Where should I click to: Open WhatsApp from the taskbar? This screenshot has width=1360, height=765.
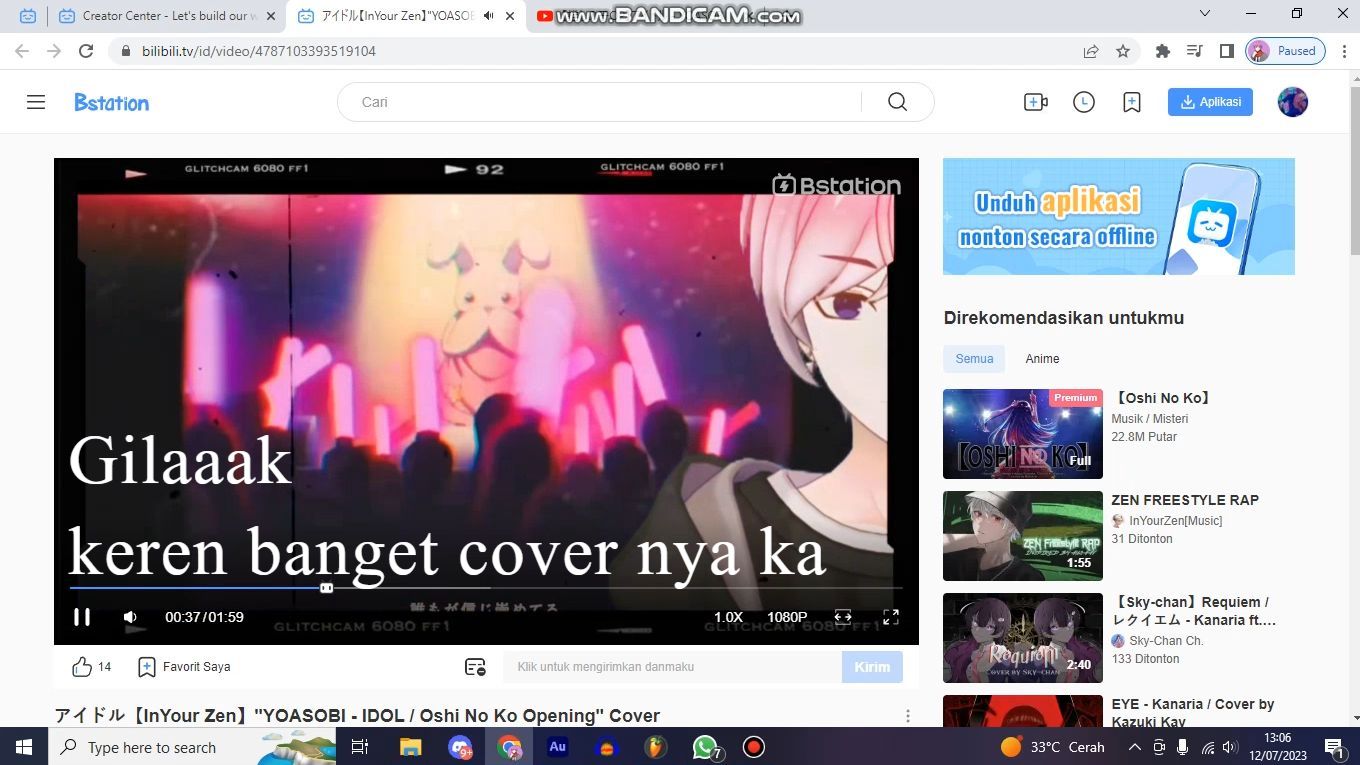click(706, 747)
